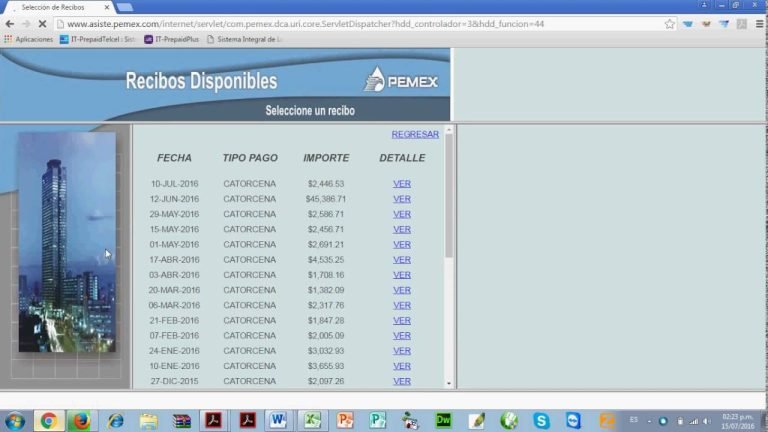The image size is (768, 432).
Task: View receipt detail for 12-JUN-2016
Action: 402,199
